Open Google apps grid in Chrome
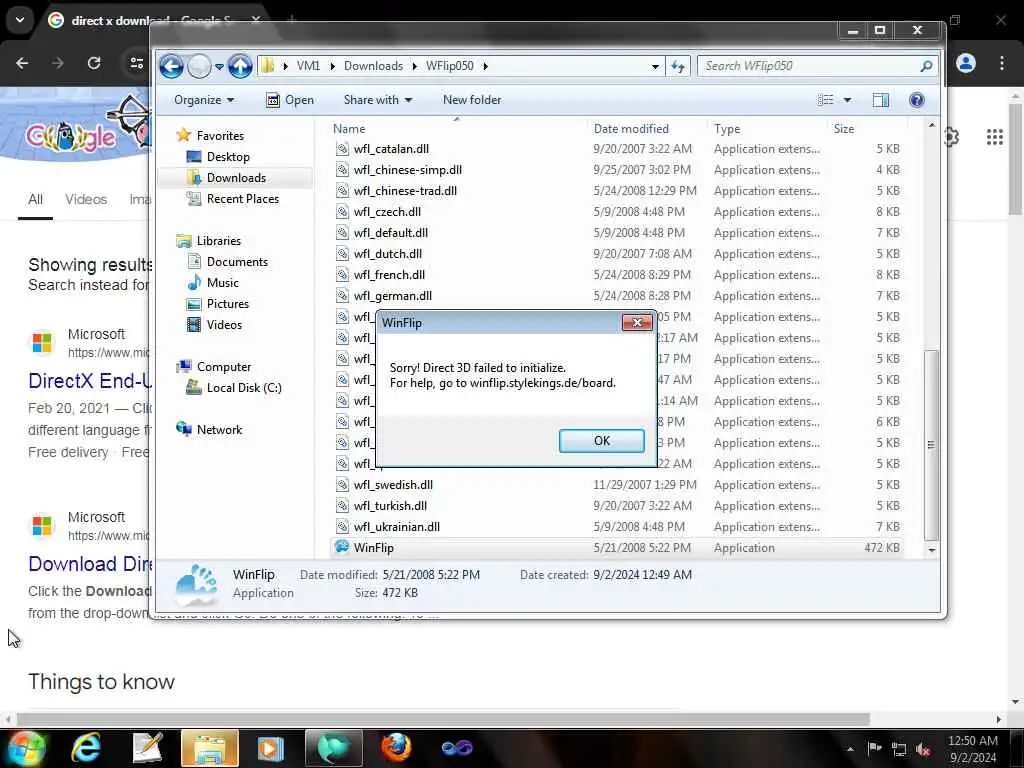 coord(995,137)
